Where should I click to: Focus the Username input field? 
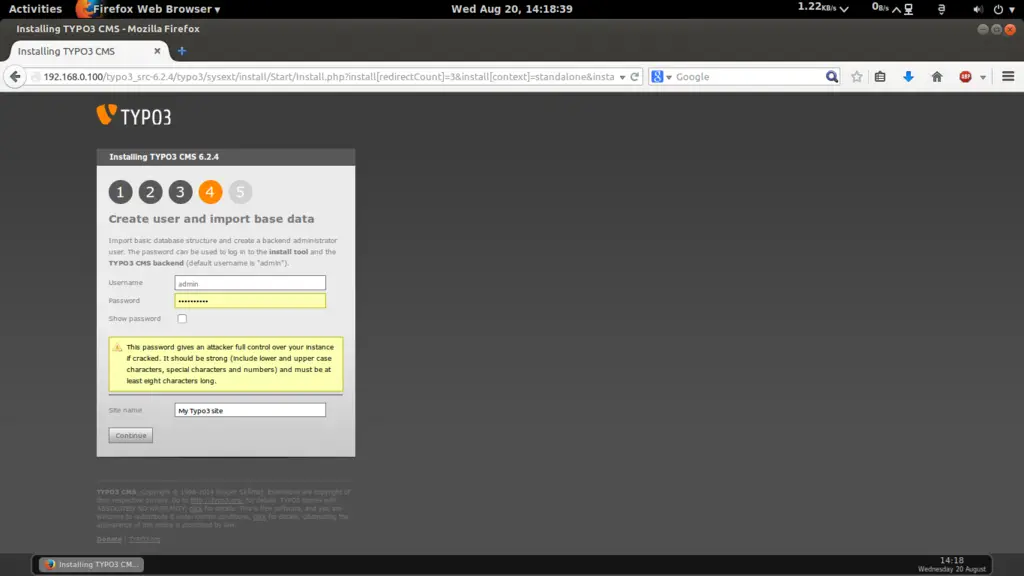[250, 283]
